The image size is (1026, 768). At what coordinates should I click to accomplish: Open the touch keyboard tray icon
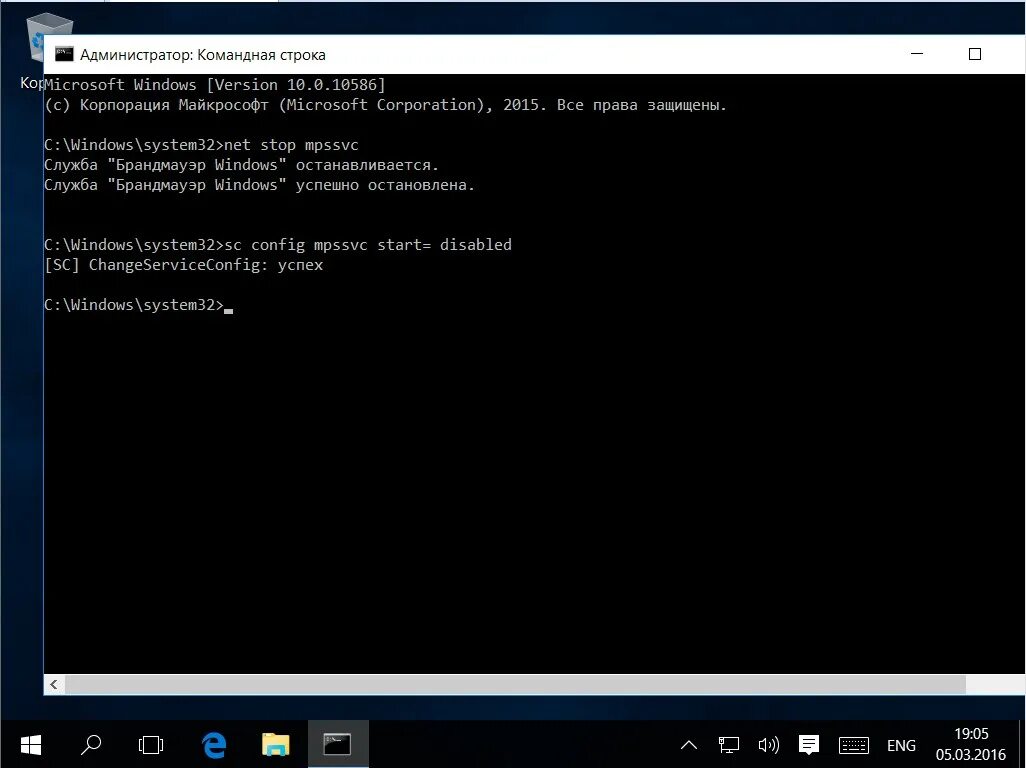(x=853, y=745)
